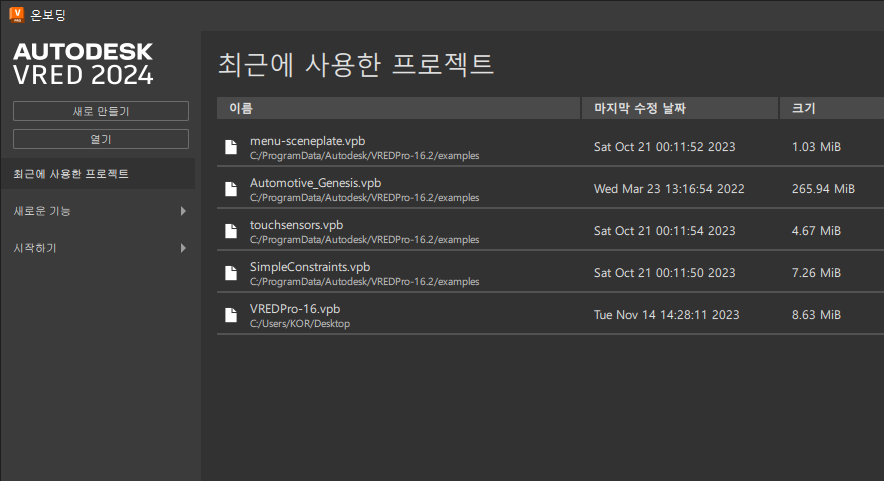Click the 265.94 MiB size value
Image resolution: width=884 pixels, height=481 pixels.
[823, 189]
